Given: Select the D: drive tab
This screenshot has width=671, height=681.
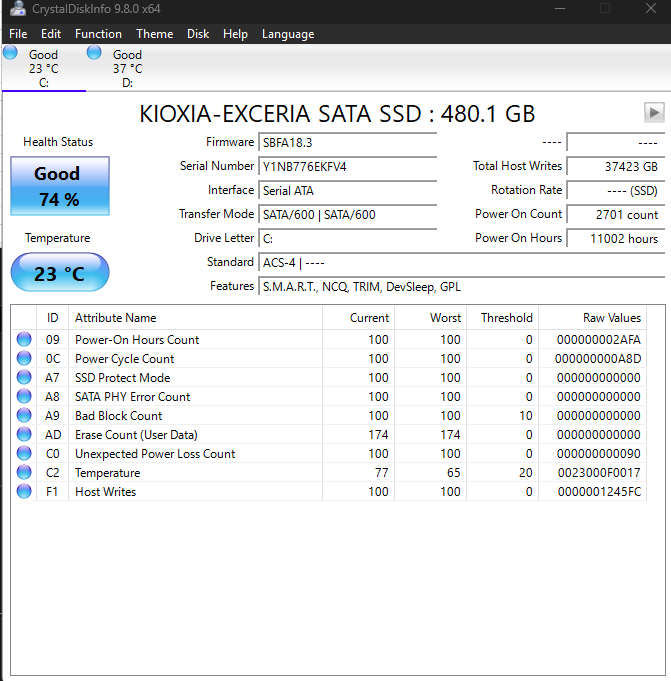Looking at the screenshot, I should pos(127,68).
